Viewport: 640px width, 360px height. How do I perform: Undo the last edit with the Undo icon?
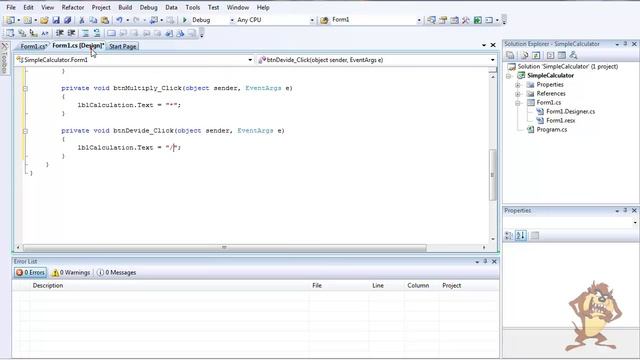[119, 20]
